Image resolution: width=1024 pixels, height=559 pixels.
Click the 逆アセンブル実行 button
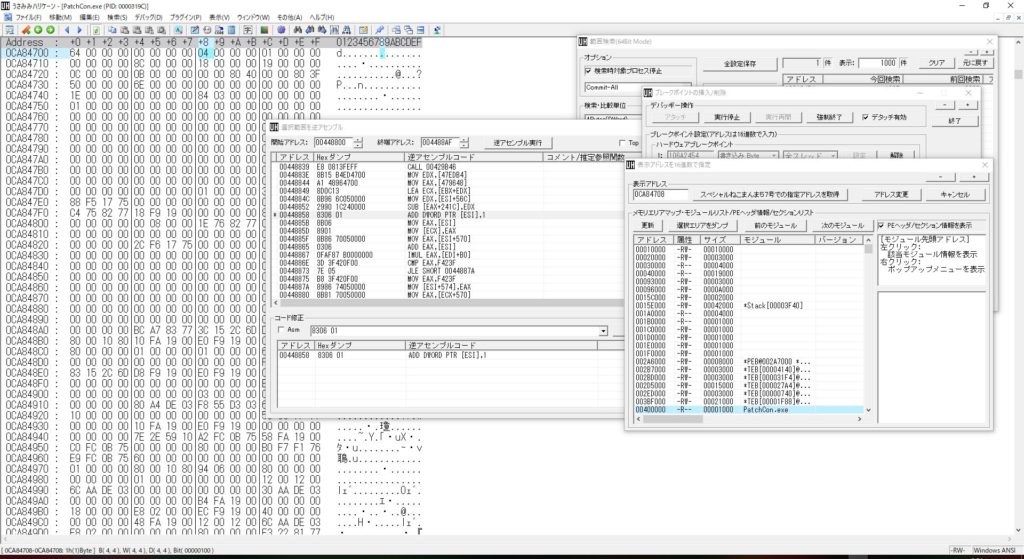521,142
